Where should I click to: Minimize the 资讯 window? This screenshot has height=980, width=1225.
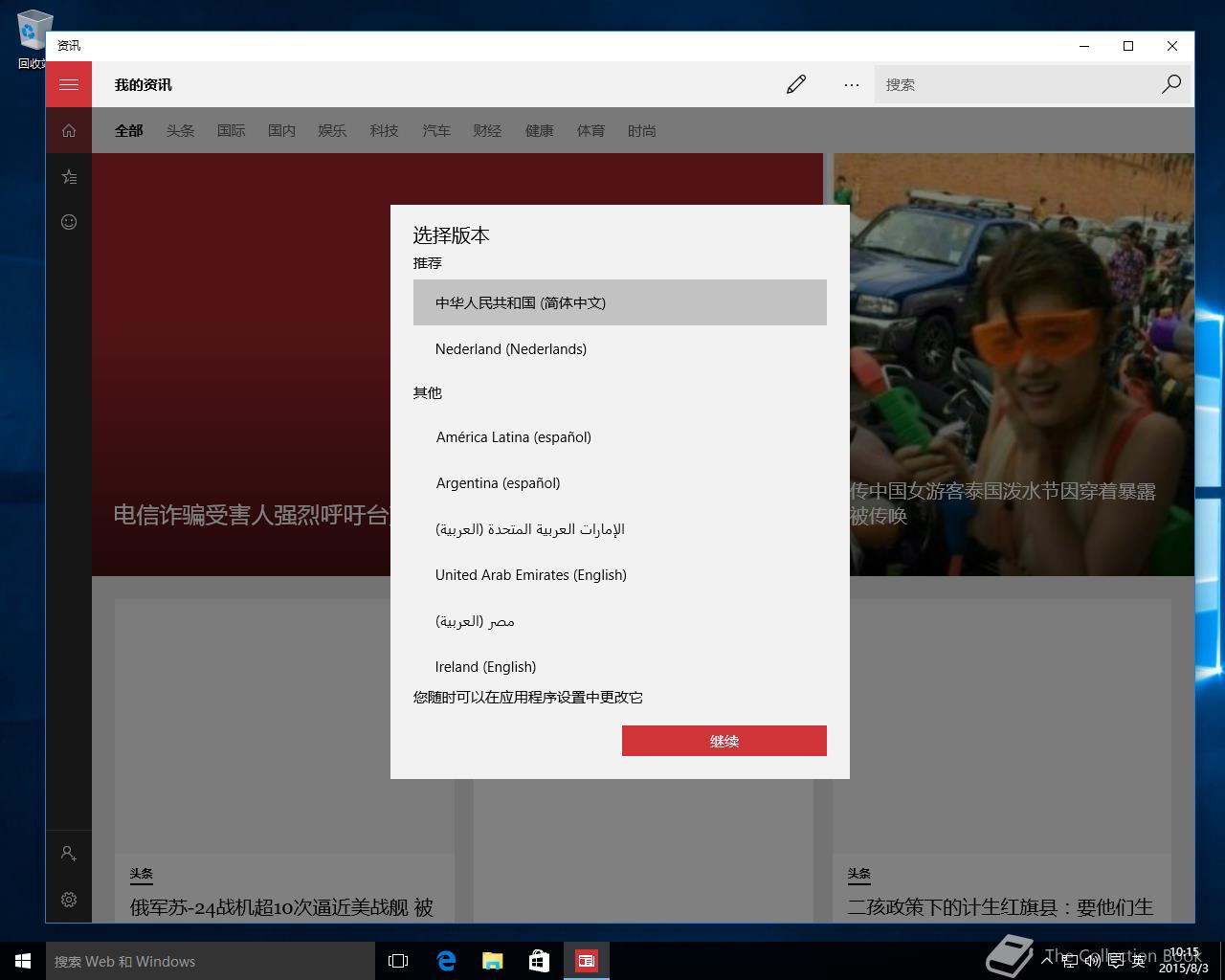(x=1084, y=46)
